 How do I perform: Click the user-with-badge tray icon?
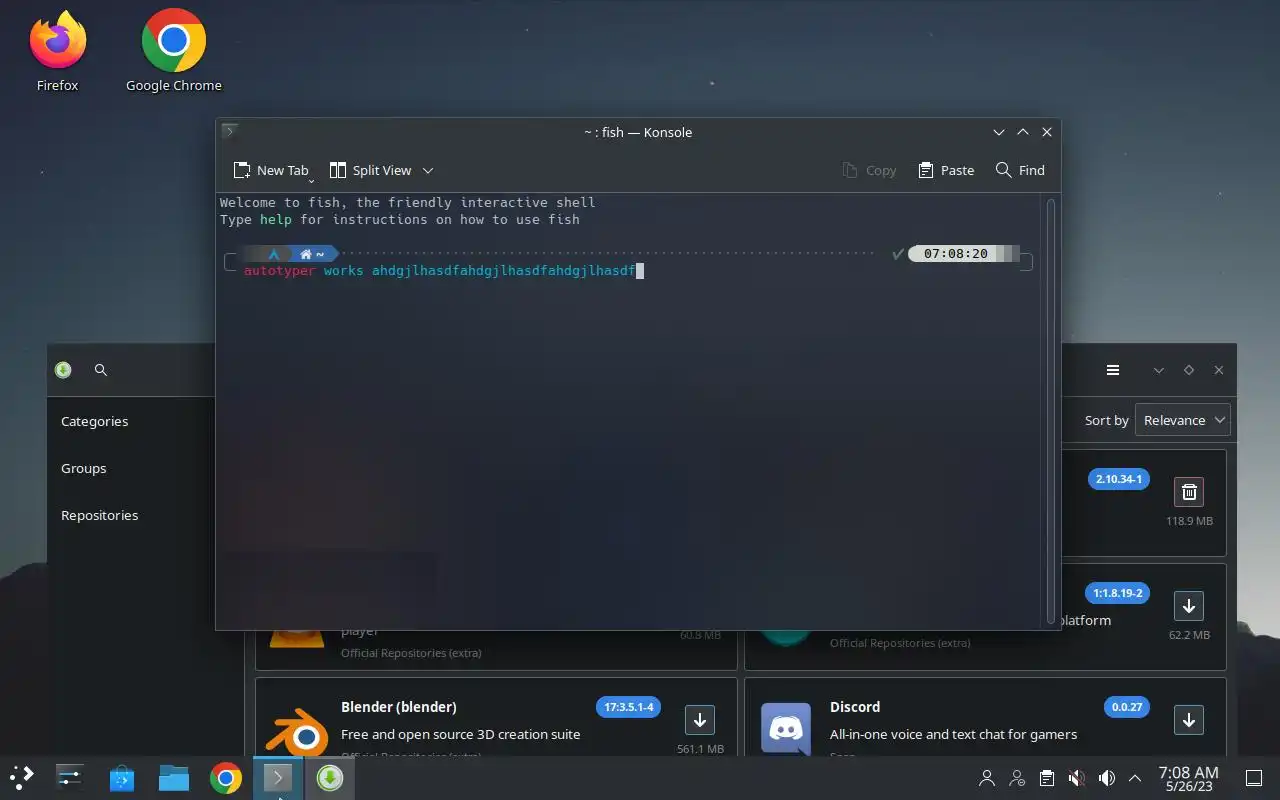point(1017,778)
